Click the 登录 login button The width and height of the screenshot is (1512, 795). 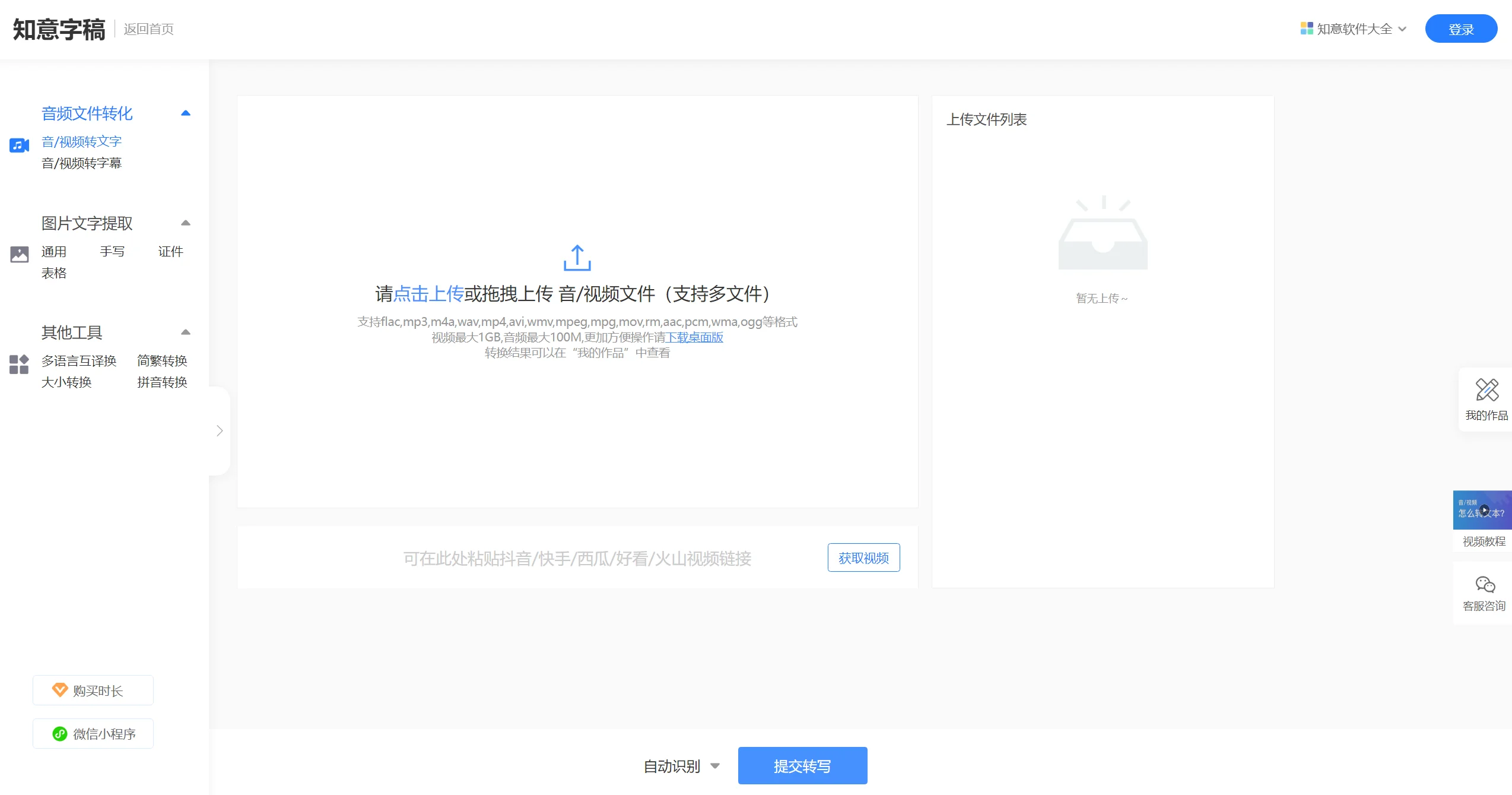1461,28
